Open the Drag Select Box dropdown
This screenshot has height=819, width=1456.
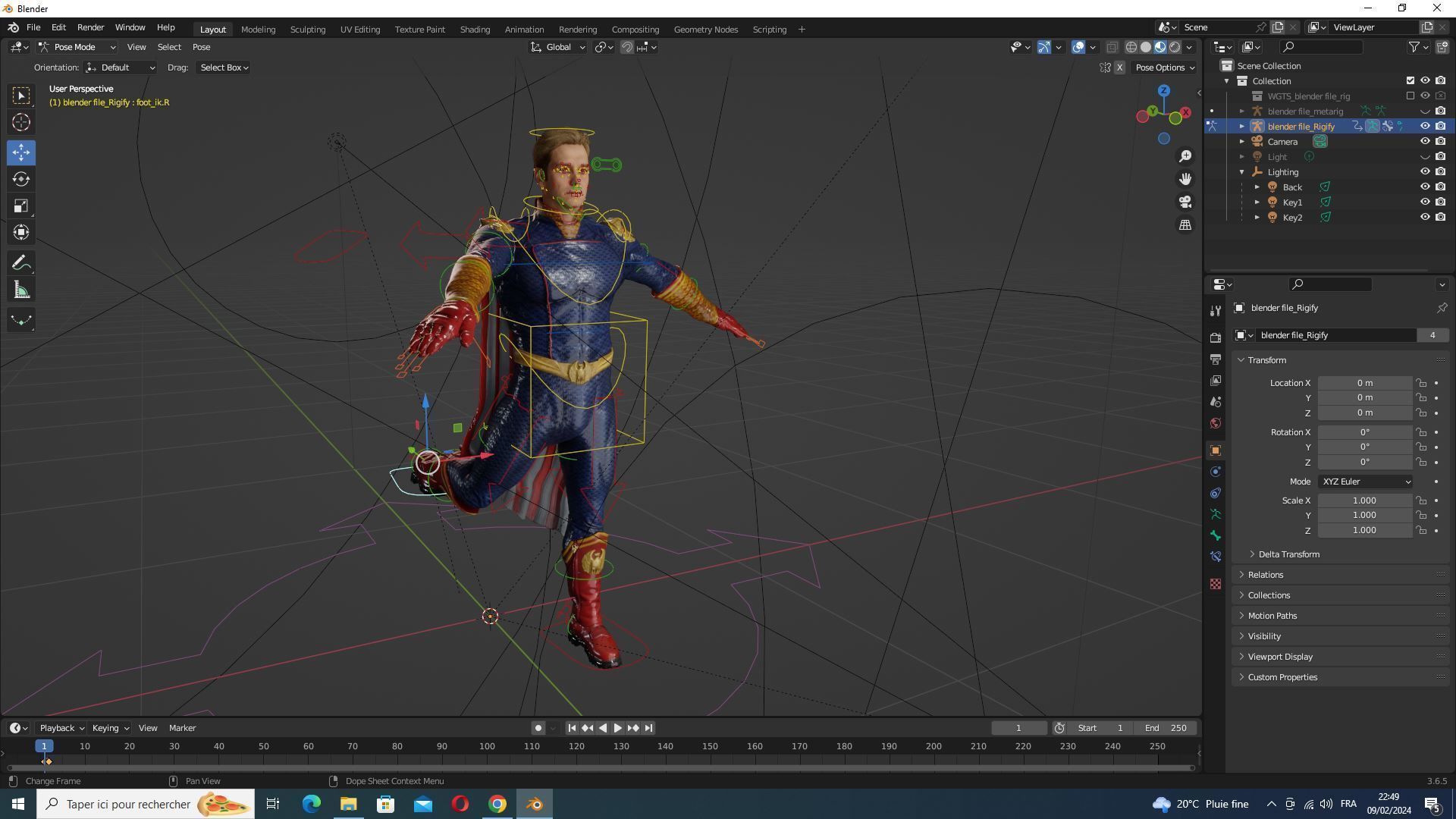point(223,67)
